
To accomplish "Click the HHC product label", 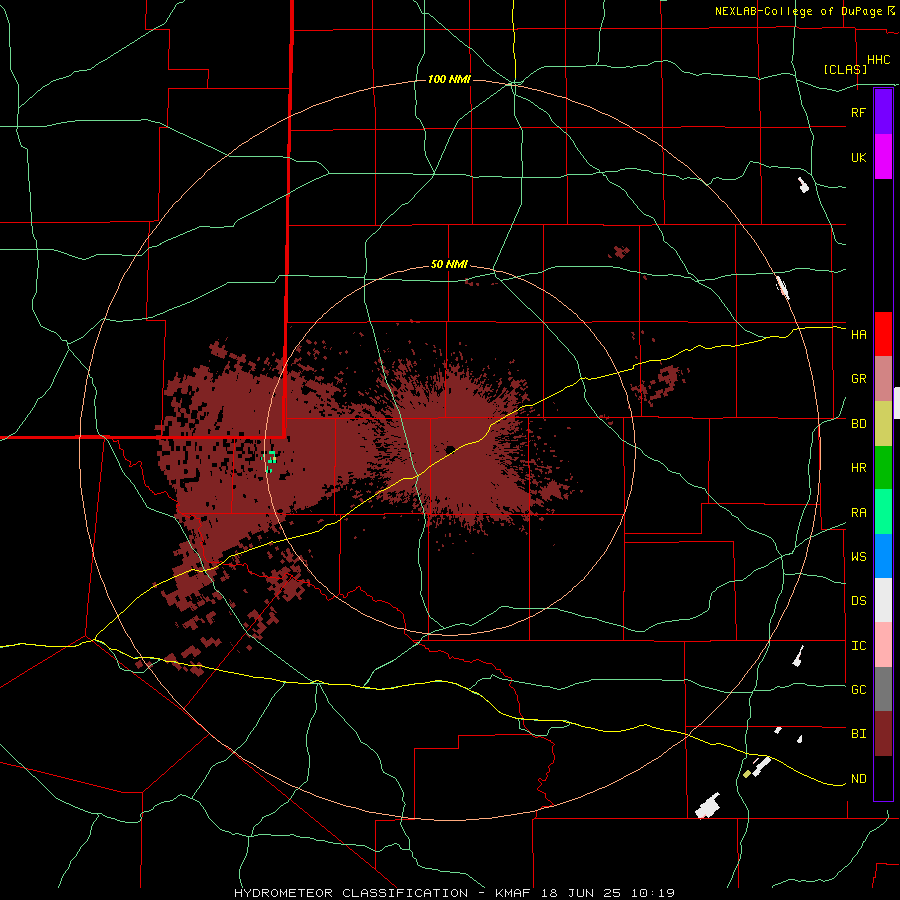I will [878, 60].
